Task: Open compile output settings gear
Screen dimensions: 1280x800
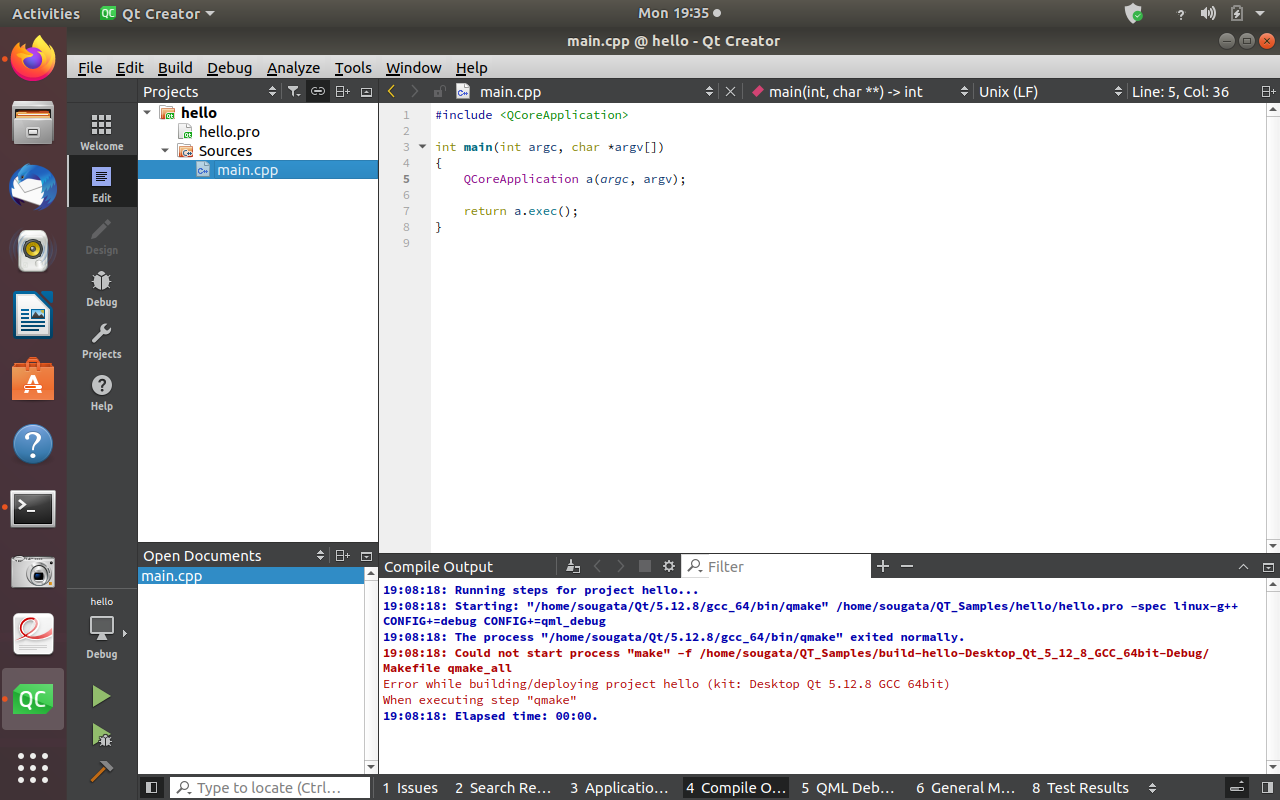Action: point(669,566)
